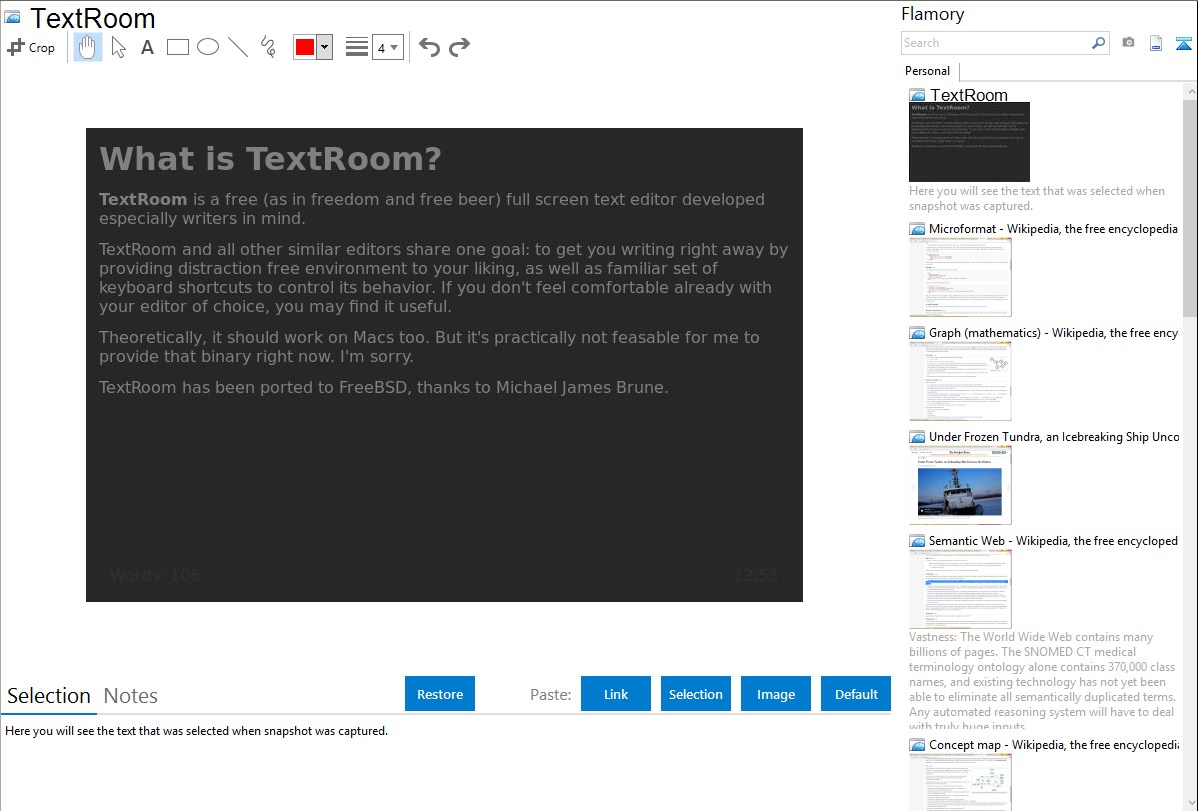The height and width of the screenshot is (811, 1198).
Task: Switch to the Notes tab
Action: [131, 696]
